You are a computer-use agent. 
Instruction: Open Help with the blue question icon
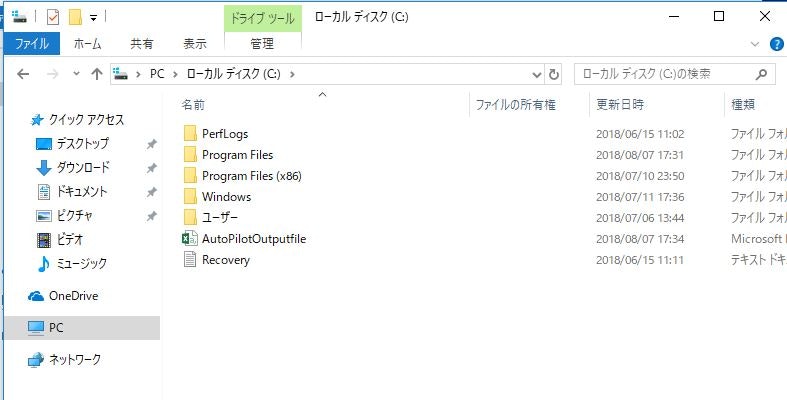[776, 44]
